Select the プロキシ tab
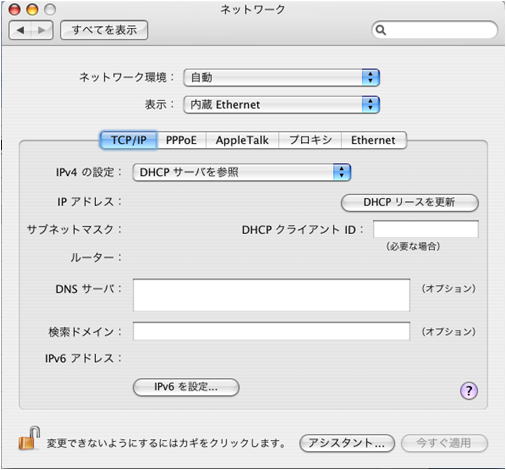Image resolution: width=506 pixels, height=470 pixels. (310, 140)
